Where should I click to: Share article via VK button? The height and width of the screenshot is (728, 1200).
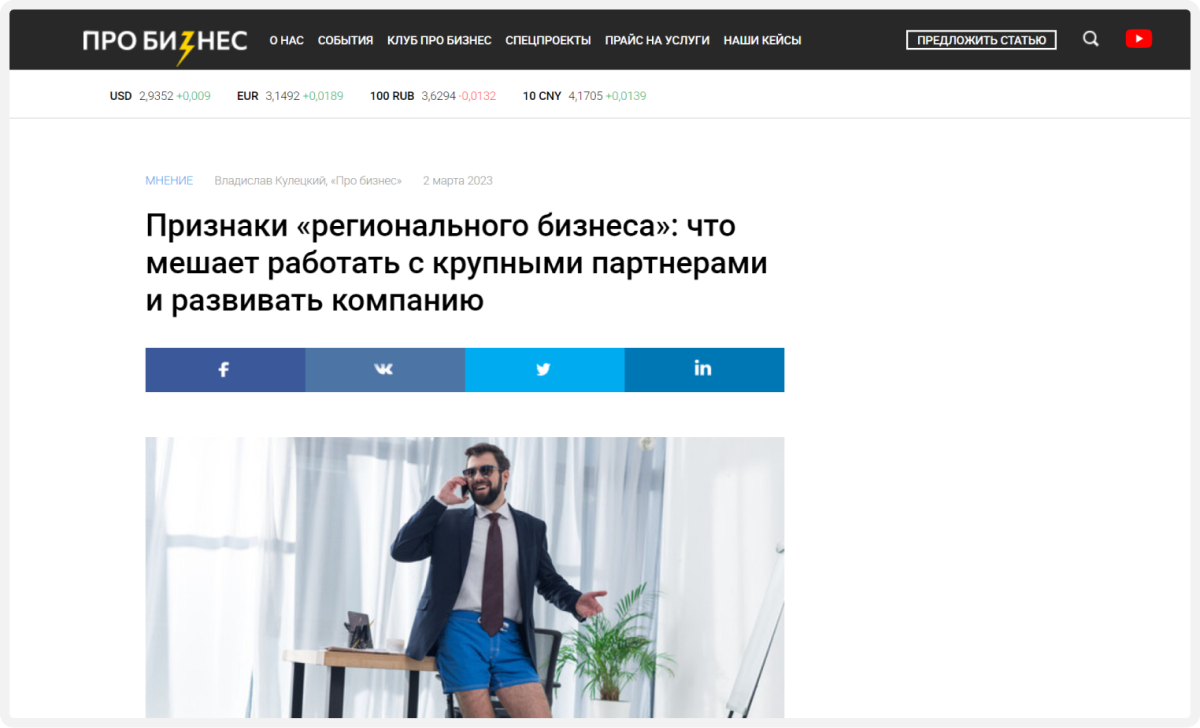point(385,369)
